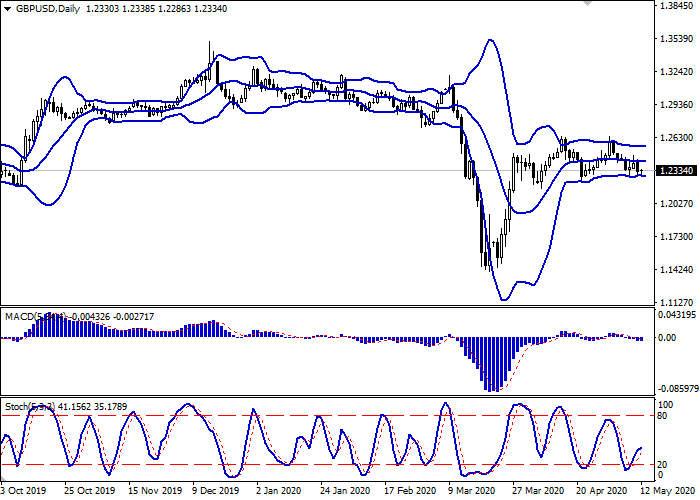Image resolution: width=700 pixels, height=500 pixels.
Task: Click the 8 Oct 2019 date label
Action: pyautogui.click(x=22, y=491)
